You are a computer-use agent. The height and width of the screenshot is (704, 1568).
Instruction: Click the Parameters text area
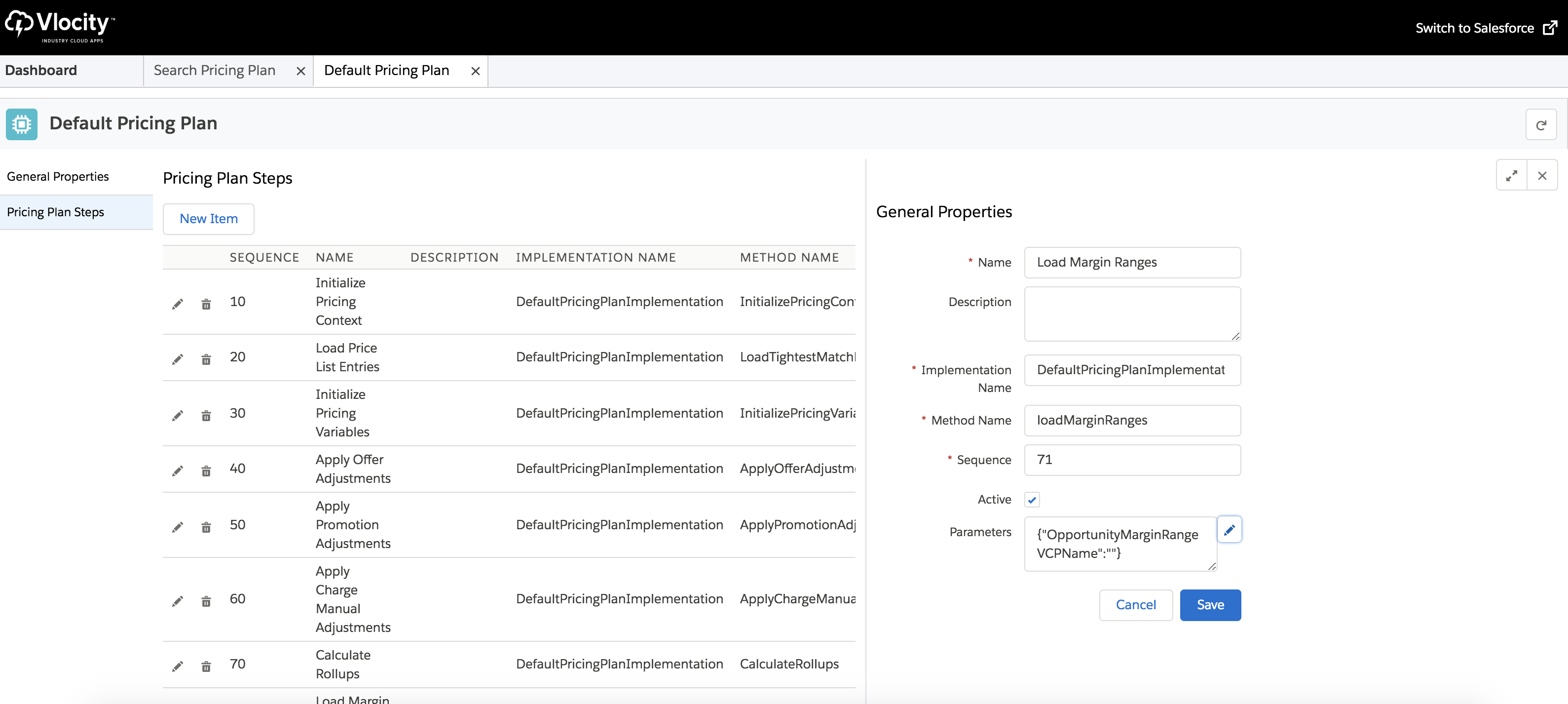point(1120,544)
